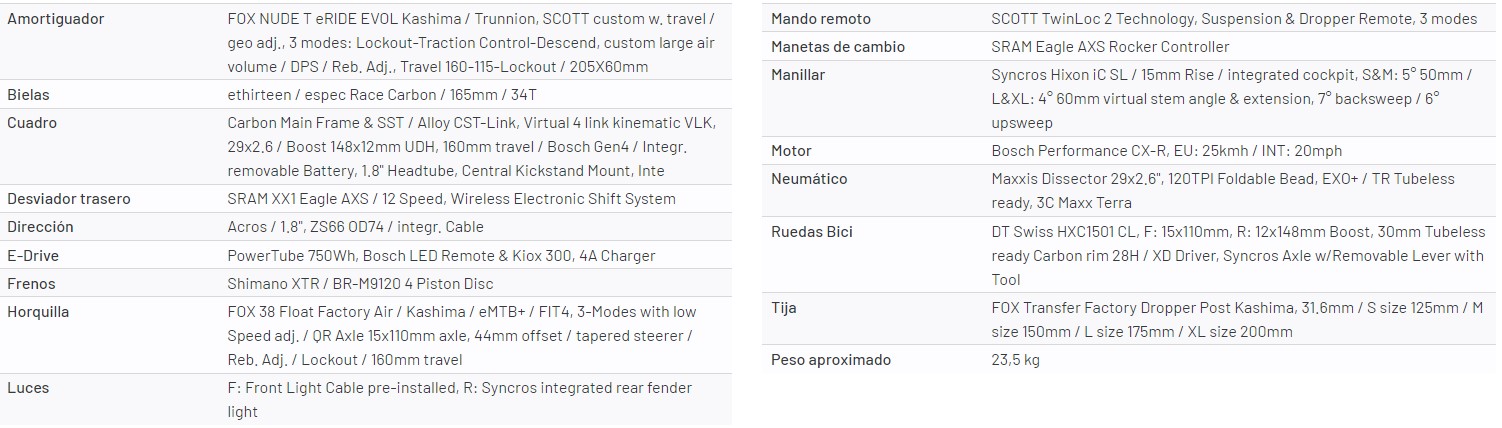Click the Peso aproximado label
This screenshot has height=428, width=1502.
[x=830, y=360]
